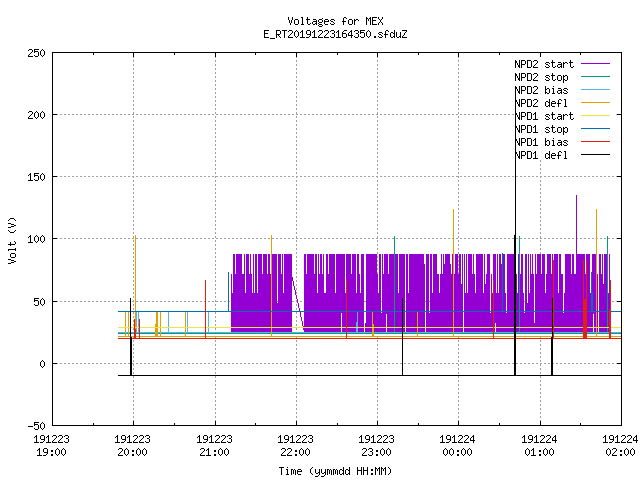The image size is (640, 480).
Task: Click the 191223 19:00 x-axis tick label
Action: tap(51, 446)
